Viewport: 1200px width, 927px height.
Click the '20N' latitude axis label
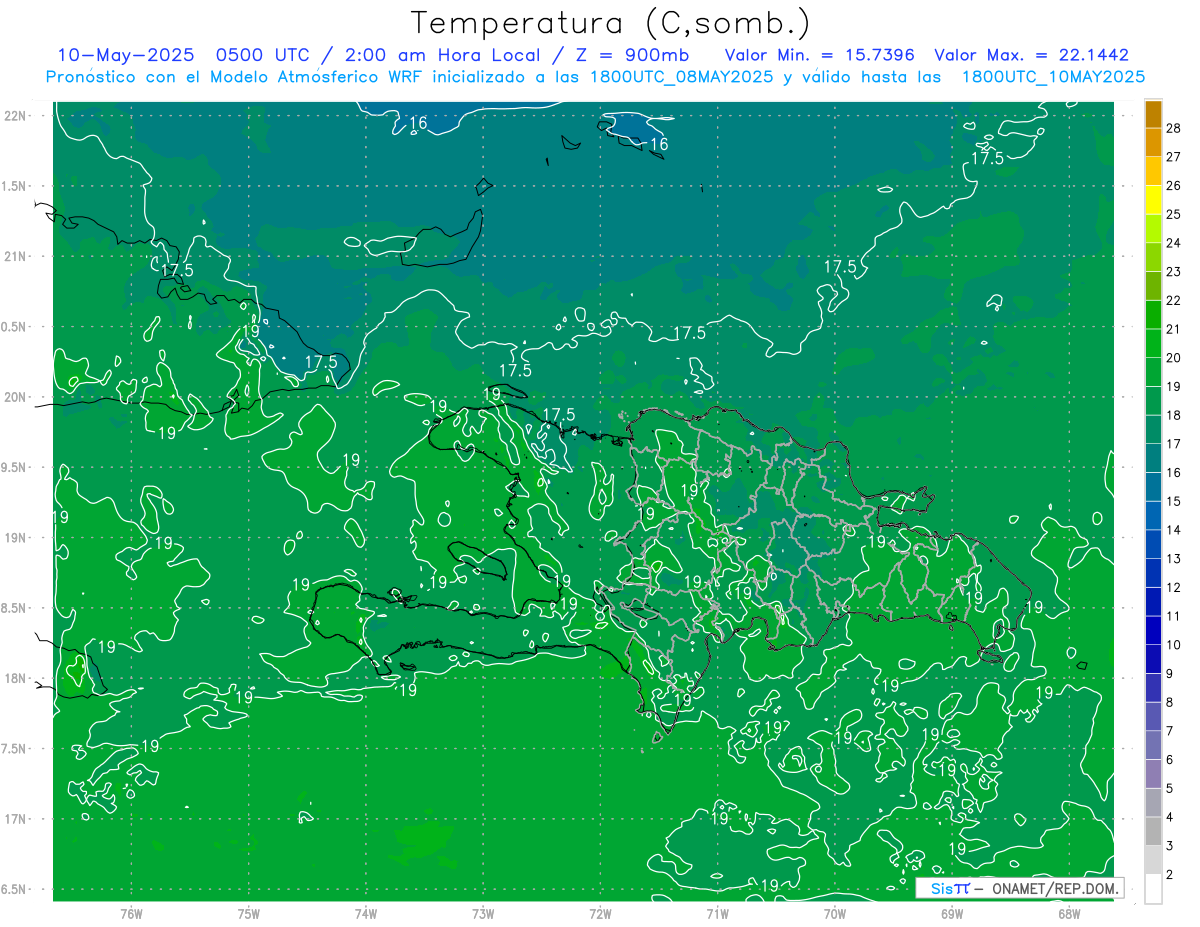click(15, 397)
